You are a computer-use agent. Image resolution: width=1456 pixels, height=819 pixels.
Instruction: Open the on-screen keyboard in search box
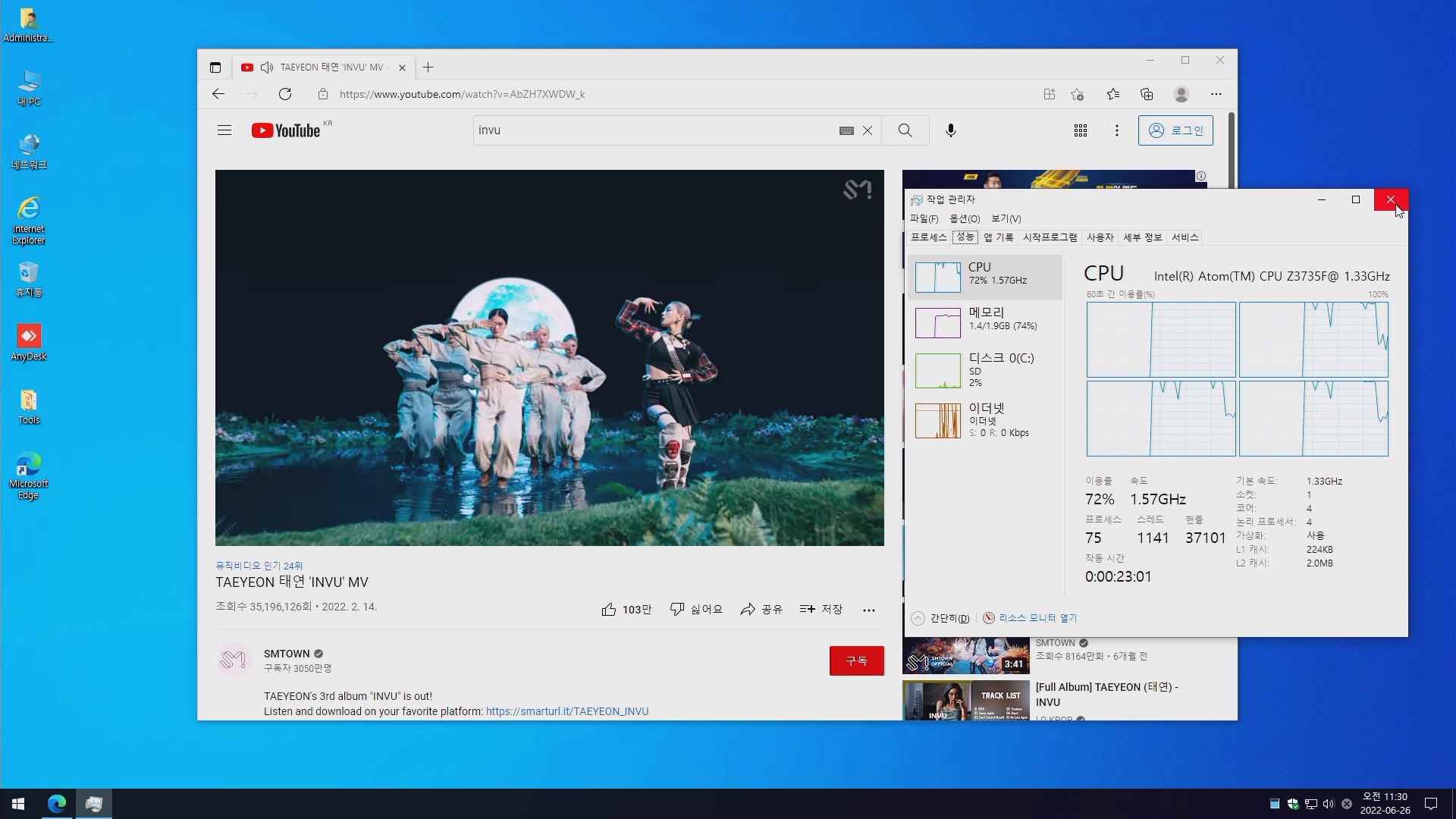846,130
